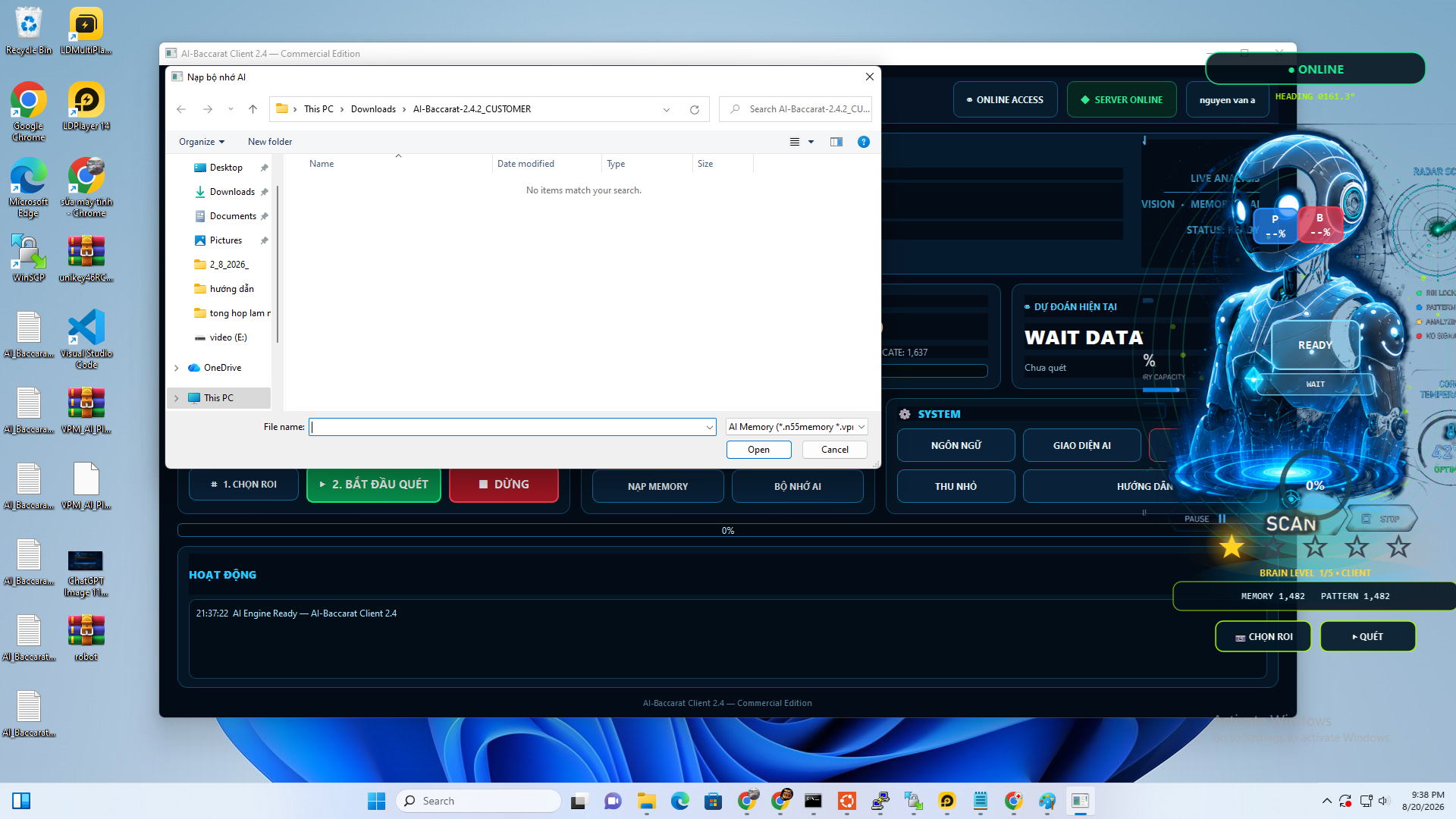The height and width of the screenshot is (819, 1456).
Task: Refresh the AI-Baccarat-2.4.2_CUSTOMER folder
Action: 694,109
